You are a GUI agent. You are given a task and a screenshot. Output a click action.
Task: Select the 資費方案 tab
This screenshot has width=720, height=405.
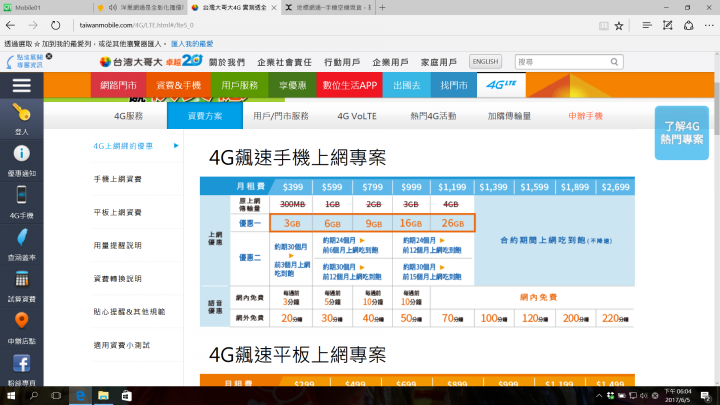pos(205,116)
